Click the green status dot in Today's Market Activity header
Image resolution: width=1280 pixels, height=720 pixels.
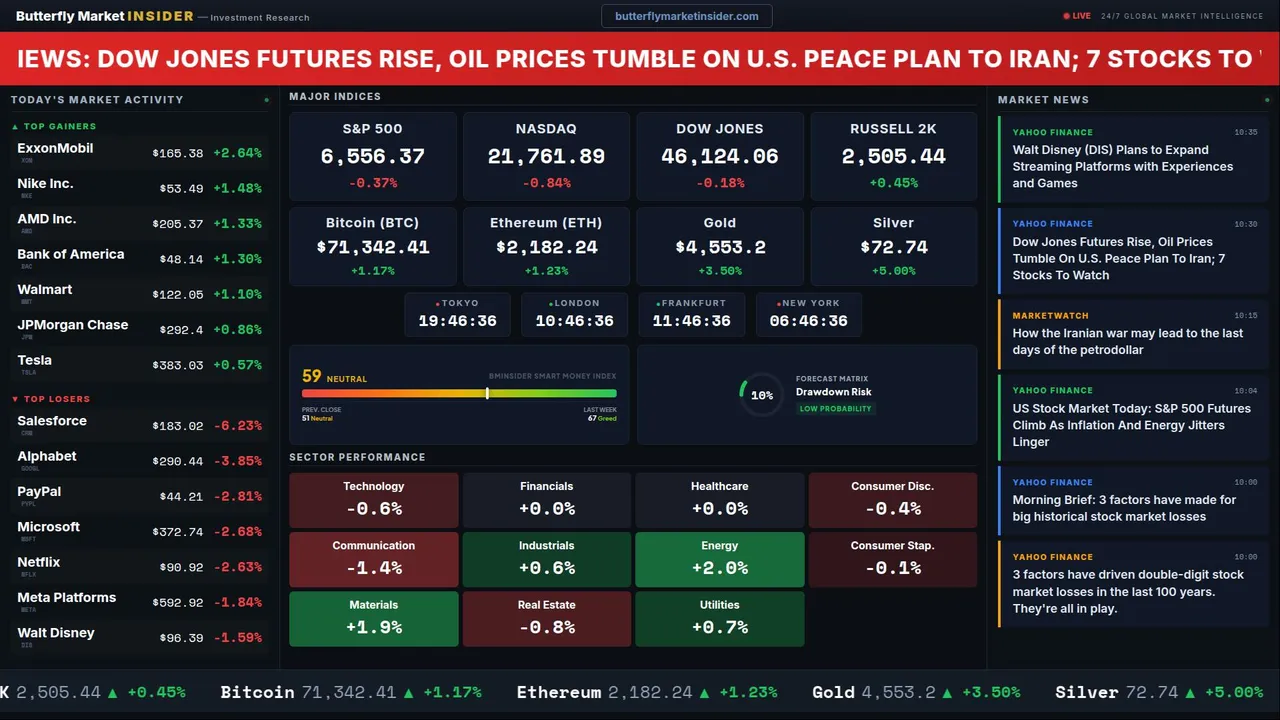(x=266, y=100)
